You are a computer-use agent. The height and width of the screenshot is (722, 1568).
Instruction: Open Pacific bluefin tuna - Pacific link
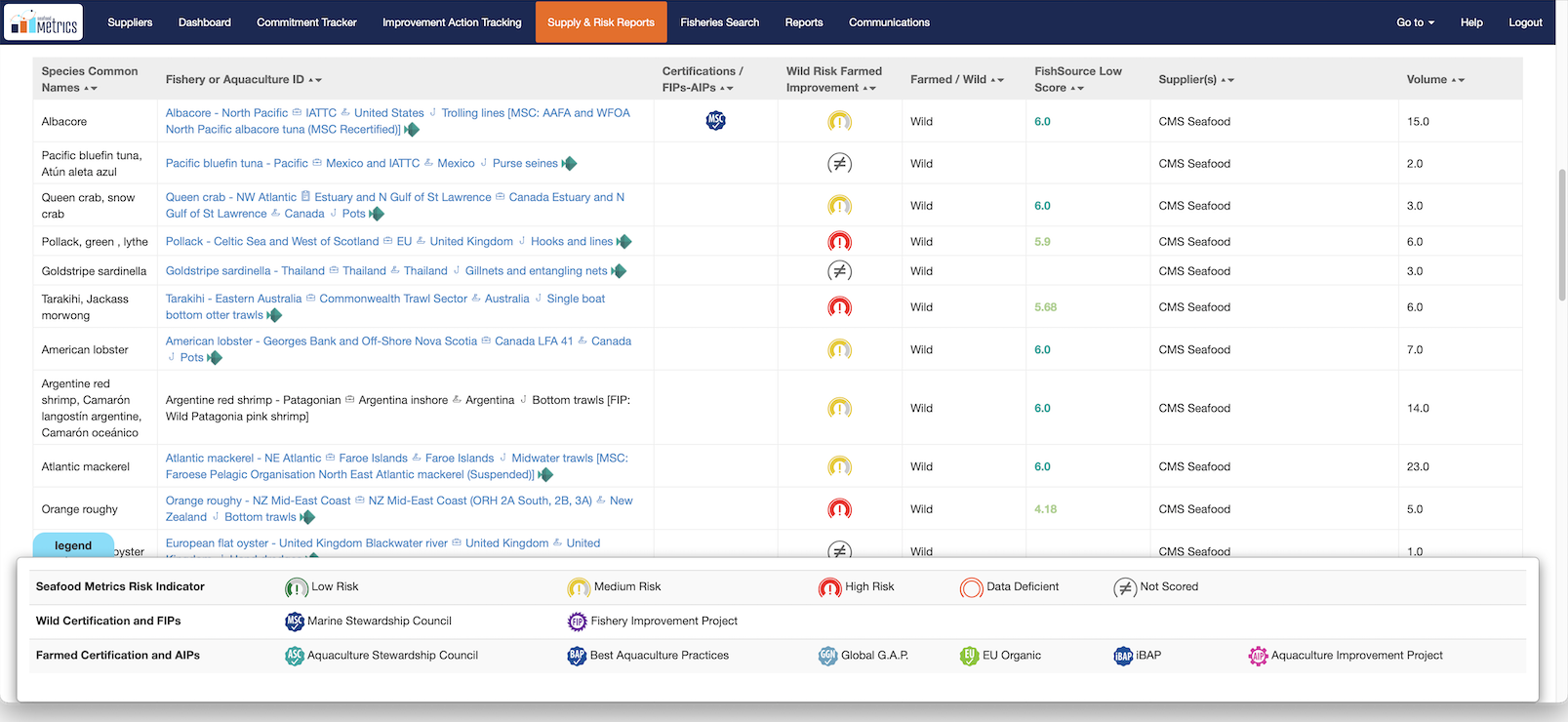tap(237, 164)
